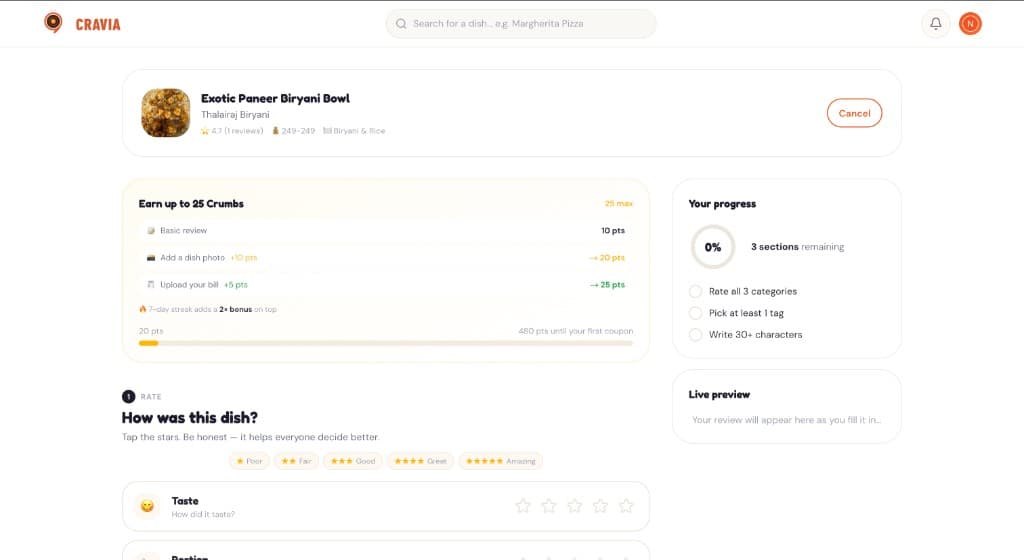The width and height of the screenshot is (1024, 560).
Task: Click the 25 max label
Action: (618, 204)
